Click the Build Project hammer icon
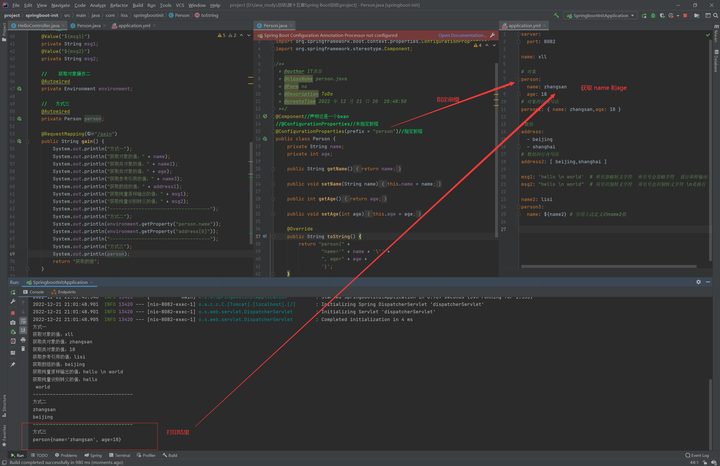This screenshot has width=720, height=466. (556, 16)
